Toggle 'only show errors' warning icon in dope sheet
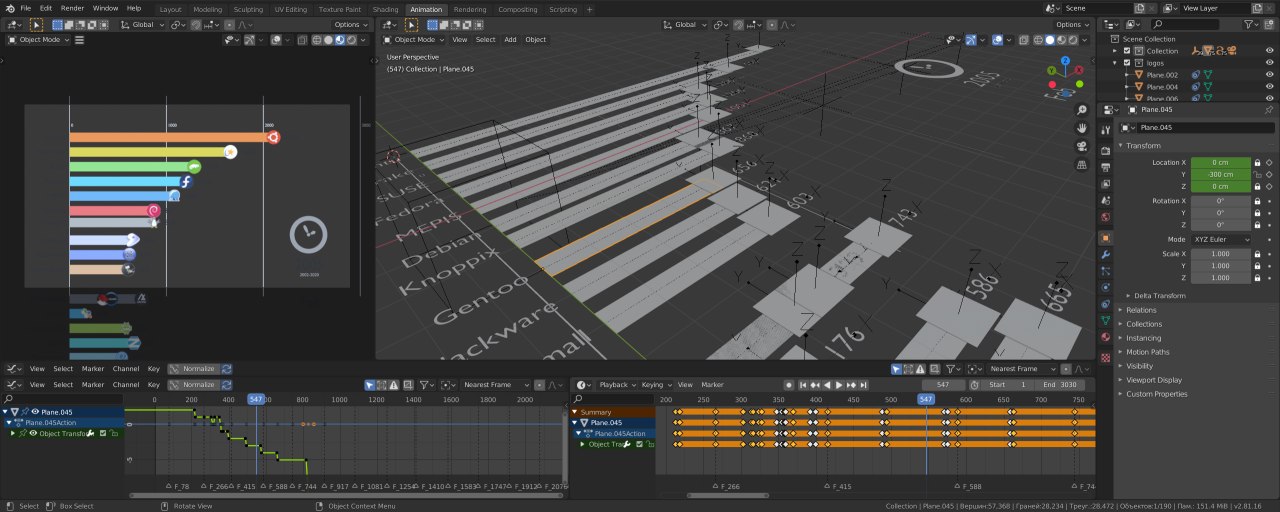The width and height of the screenshot is (1280, 512). tap(920, 369)
